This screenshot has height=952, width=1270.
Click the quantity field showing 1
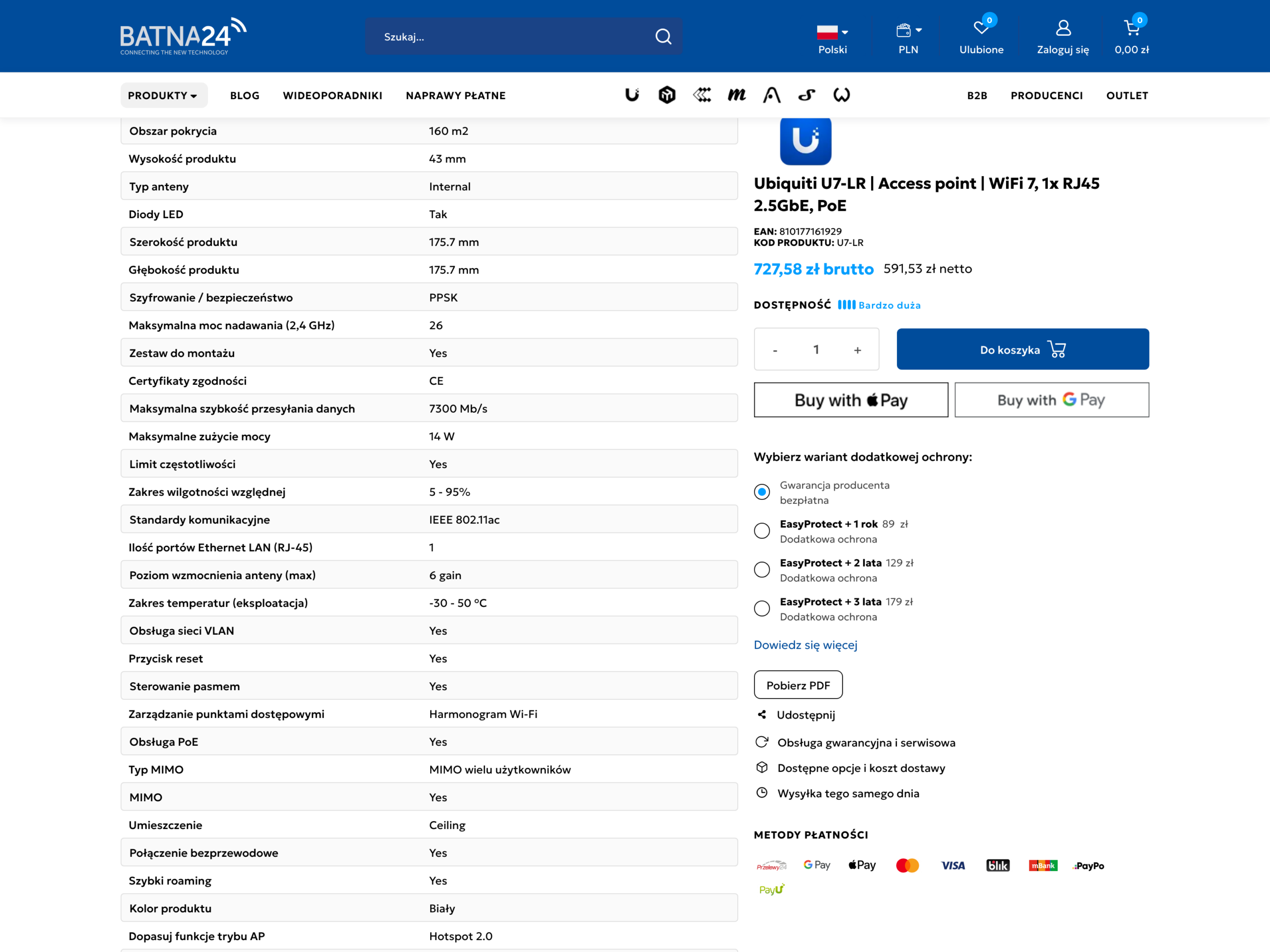click(x=816, y=349)
